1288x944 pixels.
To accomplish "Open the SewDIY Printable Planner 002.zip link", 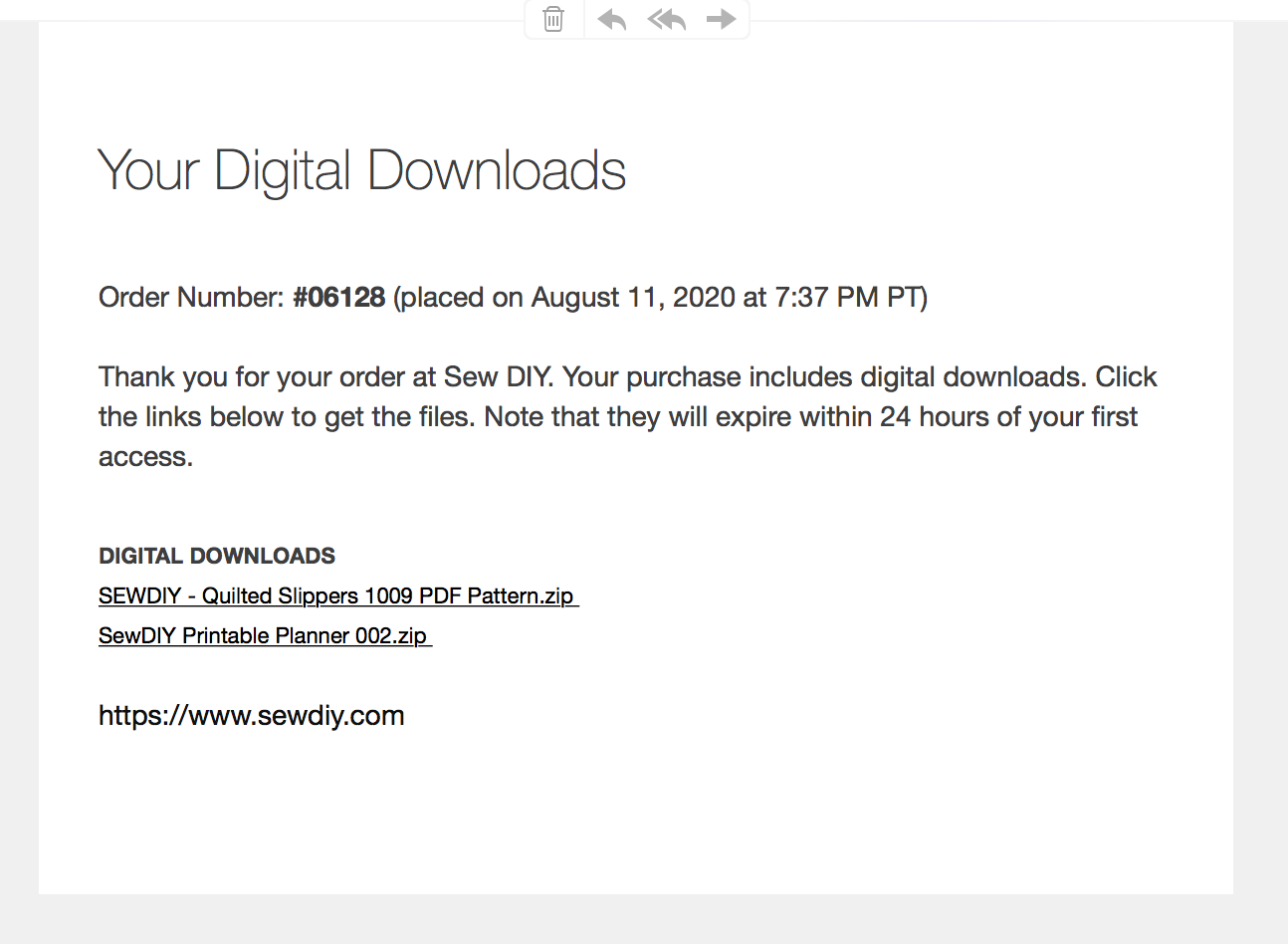I will (265, 635).
